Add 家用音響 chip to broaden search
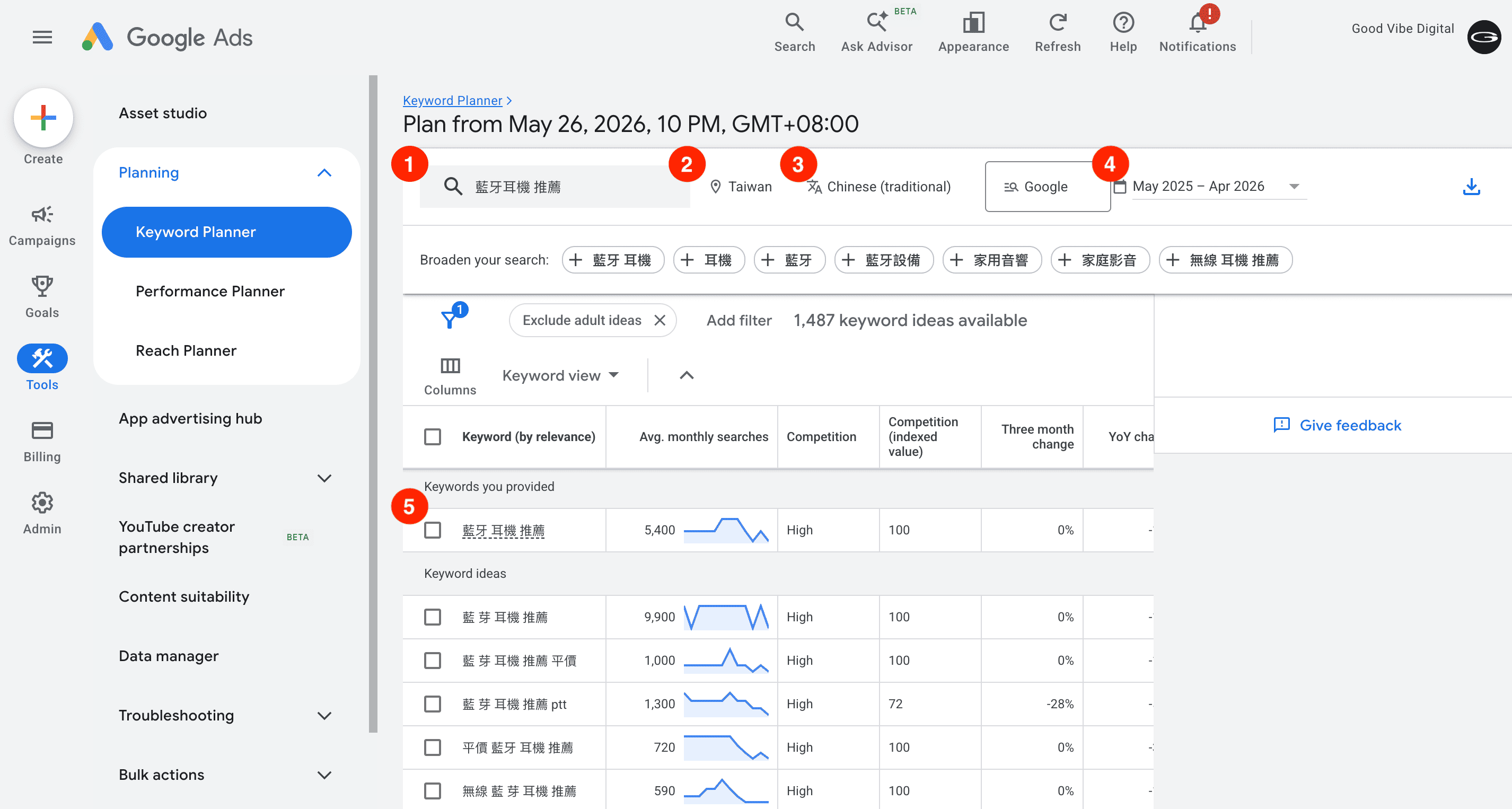Viewport: 1512px width, 809px height. (x=992, y=259)
